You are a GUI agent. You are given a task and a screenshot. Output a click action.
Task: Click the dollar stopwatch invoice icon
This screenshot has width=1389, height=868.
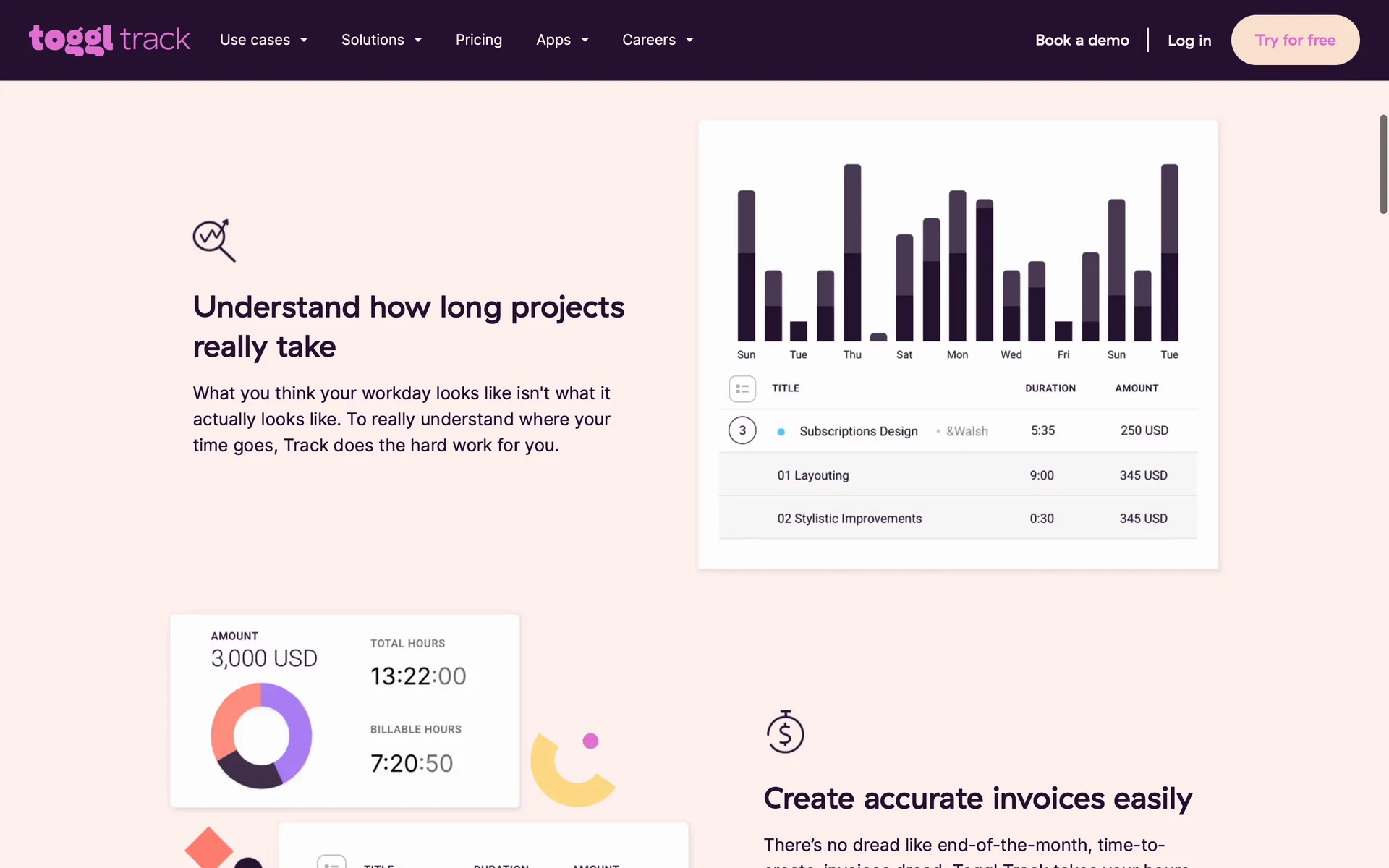pyautogui.click(x=785, y=732)
